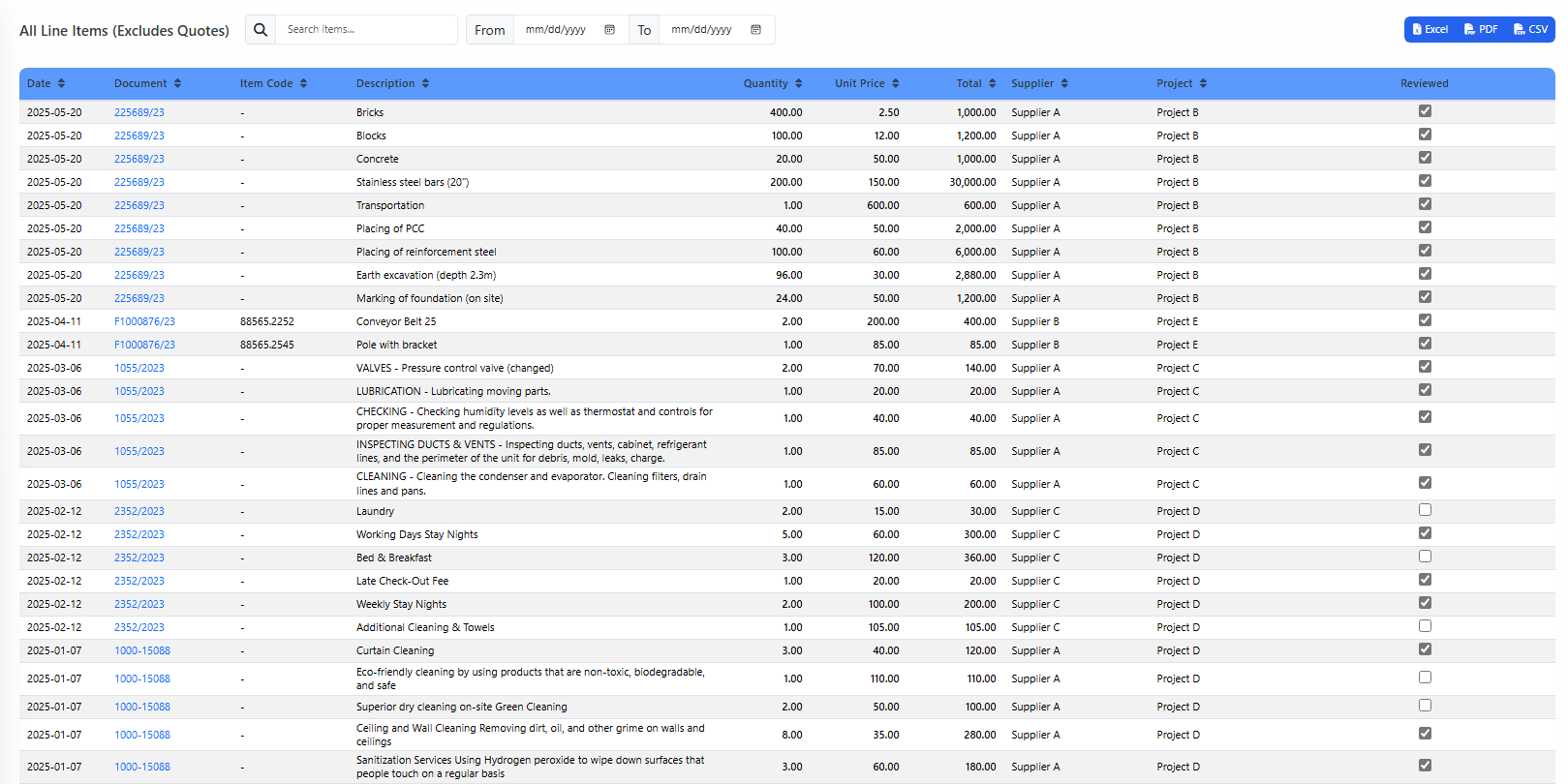Screen dimensions: 1568x784
Task: Click Supplier C in the Laundry row
Action: pyautogui.click(x=1035, y=511)
